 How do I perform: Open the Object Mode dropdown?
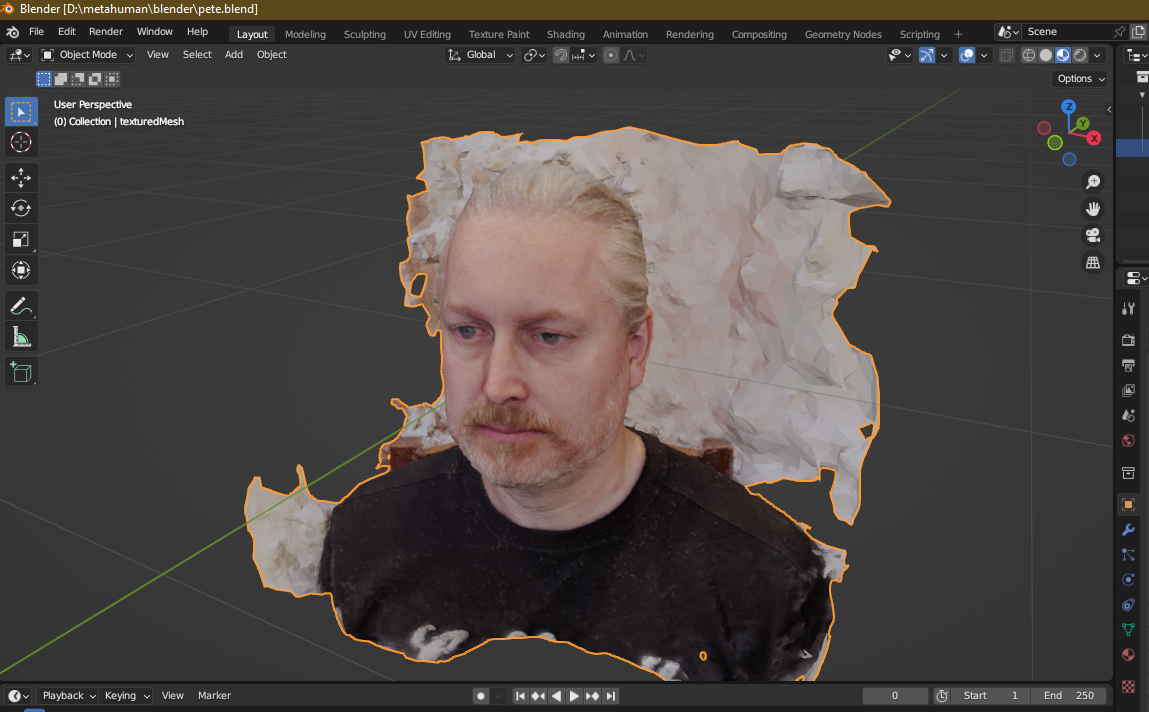(87, 55)
